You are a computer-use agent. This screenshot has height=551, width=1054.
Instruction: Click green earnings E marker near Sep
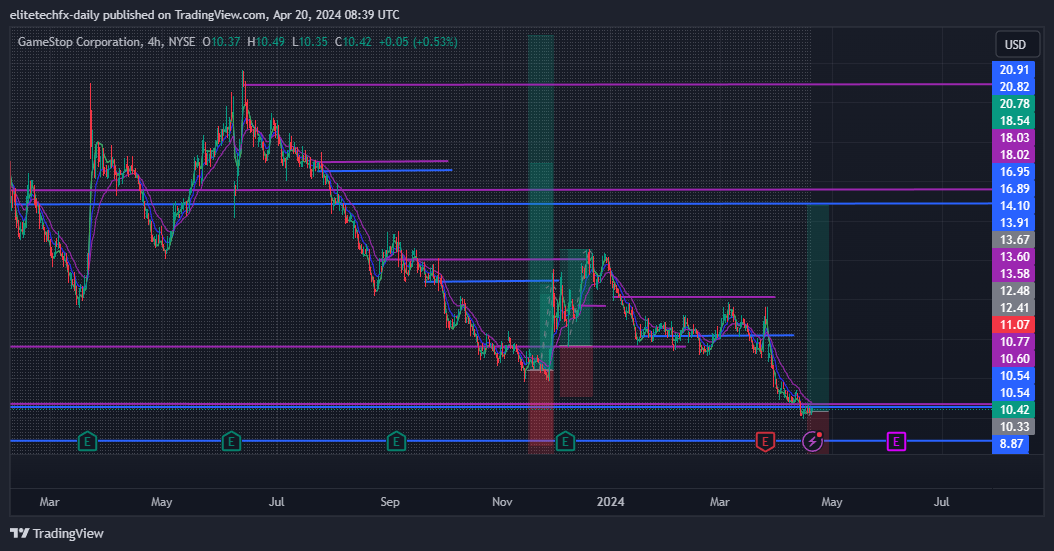[396, 441]
